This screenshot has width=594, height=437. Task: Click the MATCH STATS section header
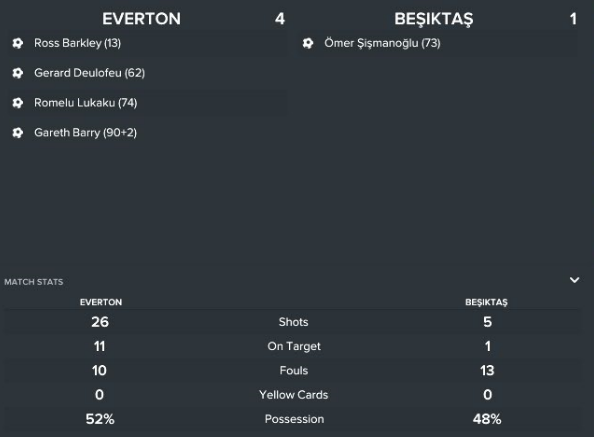point(34,282)
